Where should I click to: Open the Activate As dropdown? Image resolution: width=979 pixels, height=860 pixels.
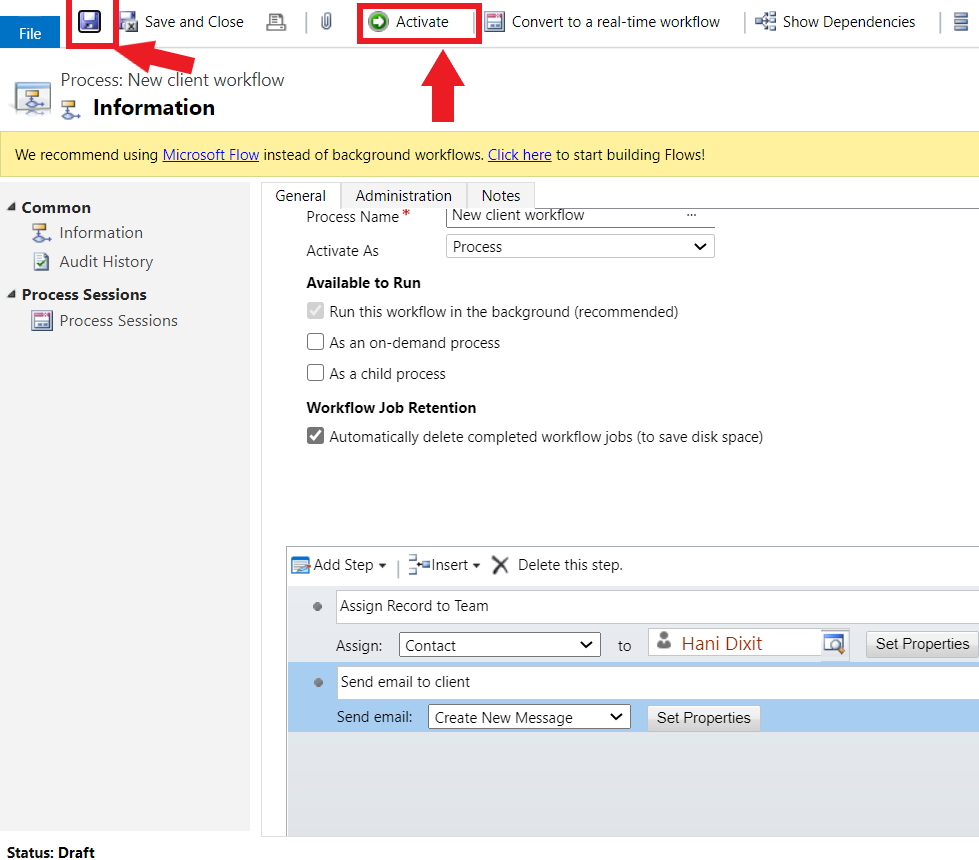pos(579,247)
